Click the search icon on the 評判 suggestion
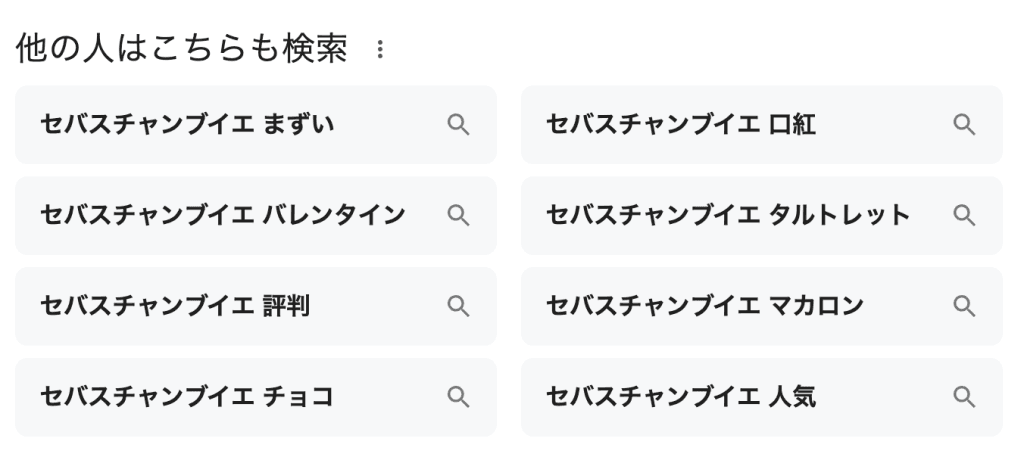1024x457 pixels. 458,306
